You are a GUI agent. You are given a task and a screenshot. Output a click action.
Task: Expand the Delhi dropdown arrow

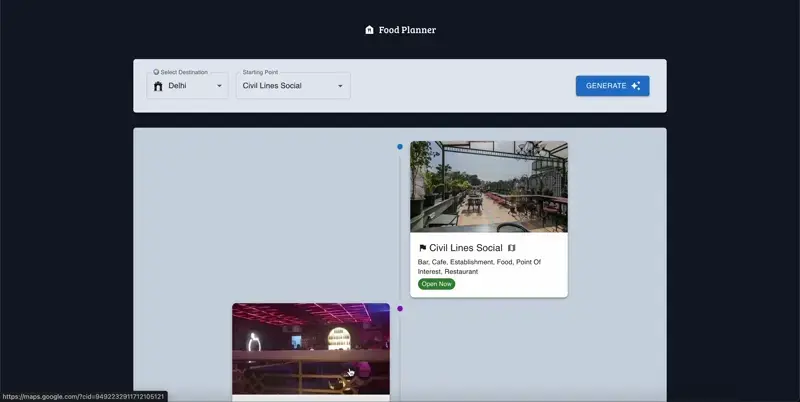(x=219, y=86)
